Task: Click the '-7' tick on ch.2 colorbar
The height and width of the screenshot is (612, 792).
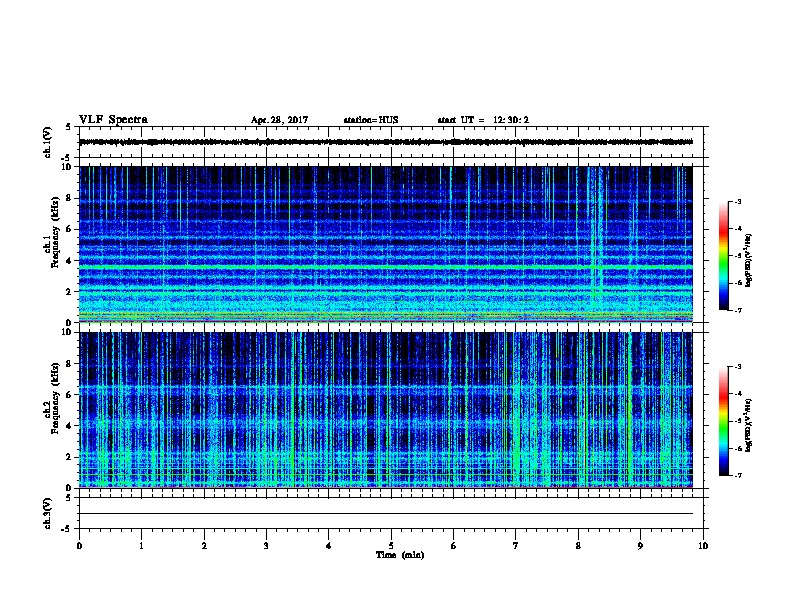Action: 737,475
